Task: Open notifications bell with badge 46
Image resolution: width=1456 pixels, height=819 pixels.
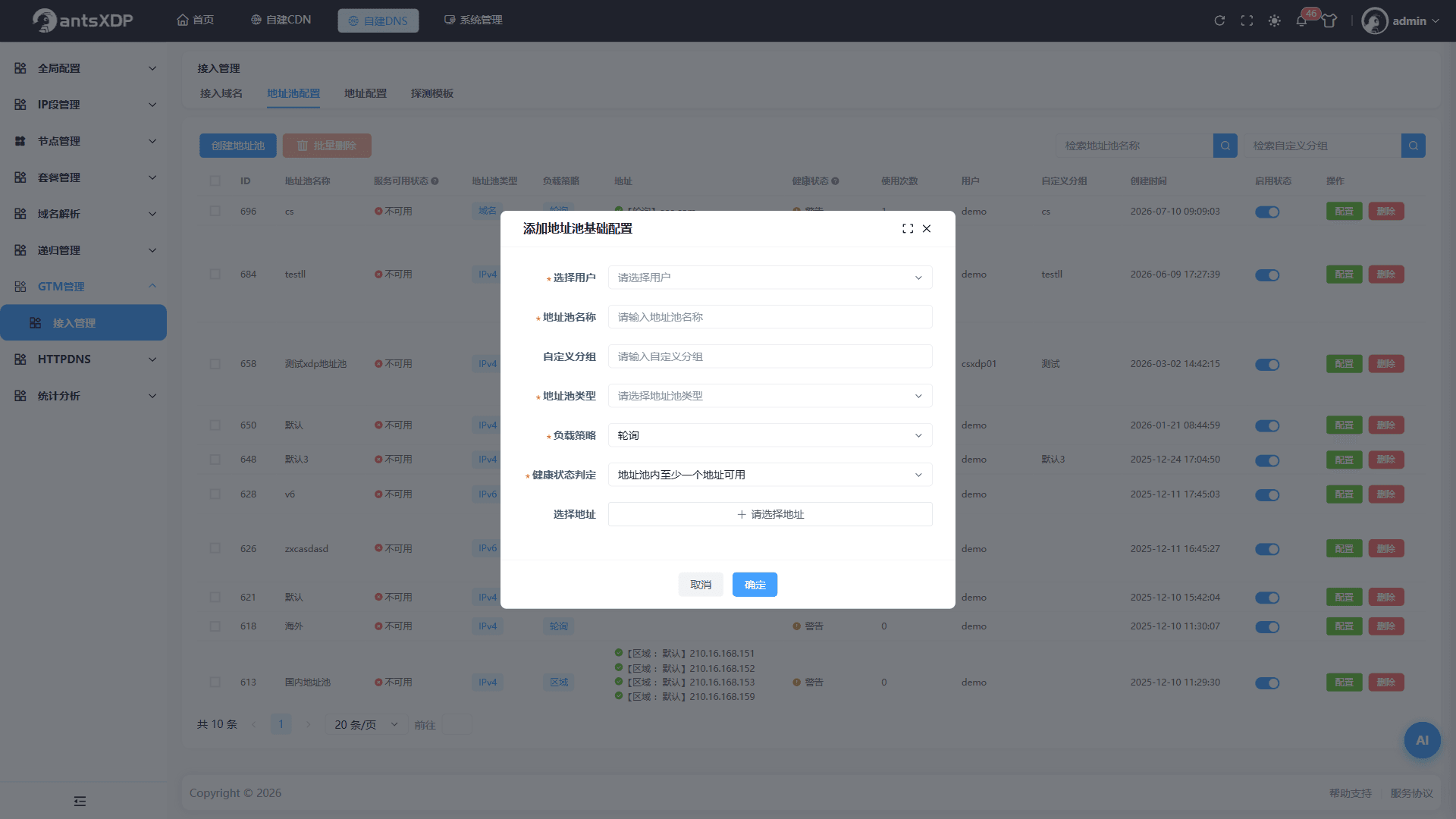Action: pyautogui.click(x=1302, y=20)
